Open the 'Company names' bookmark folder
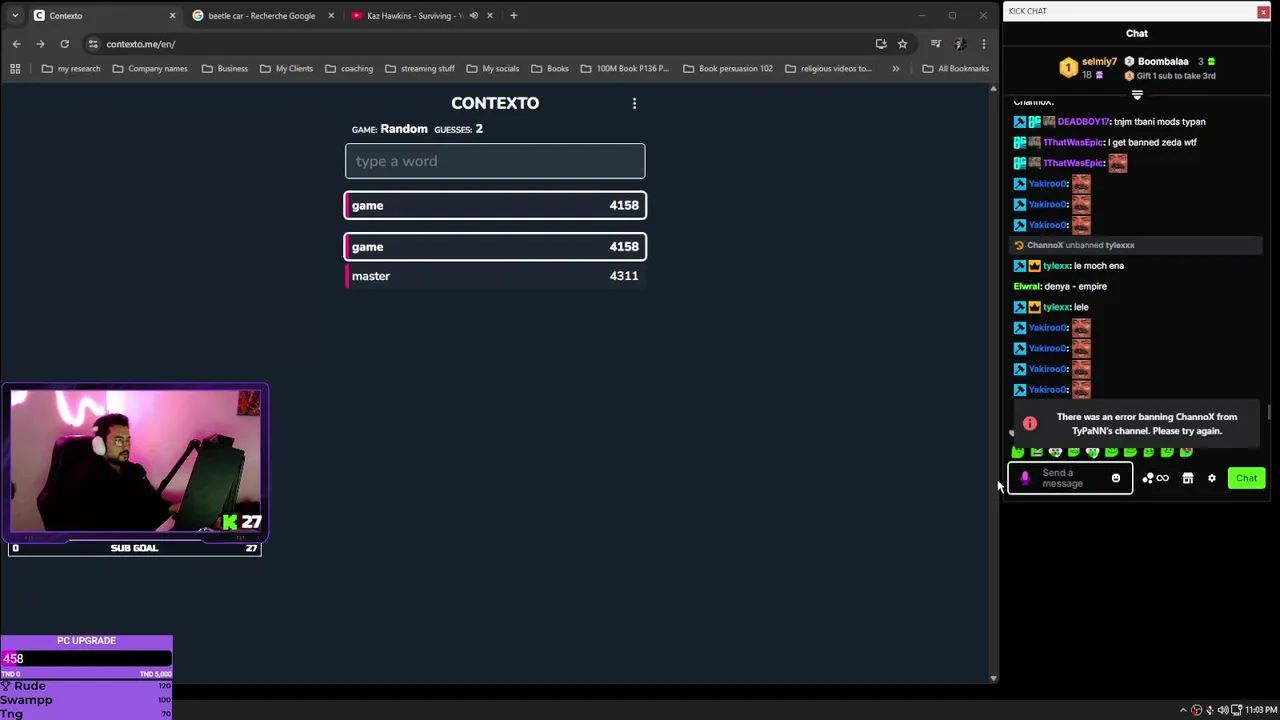1280x720 pixels. tap(149, 69)
